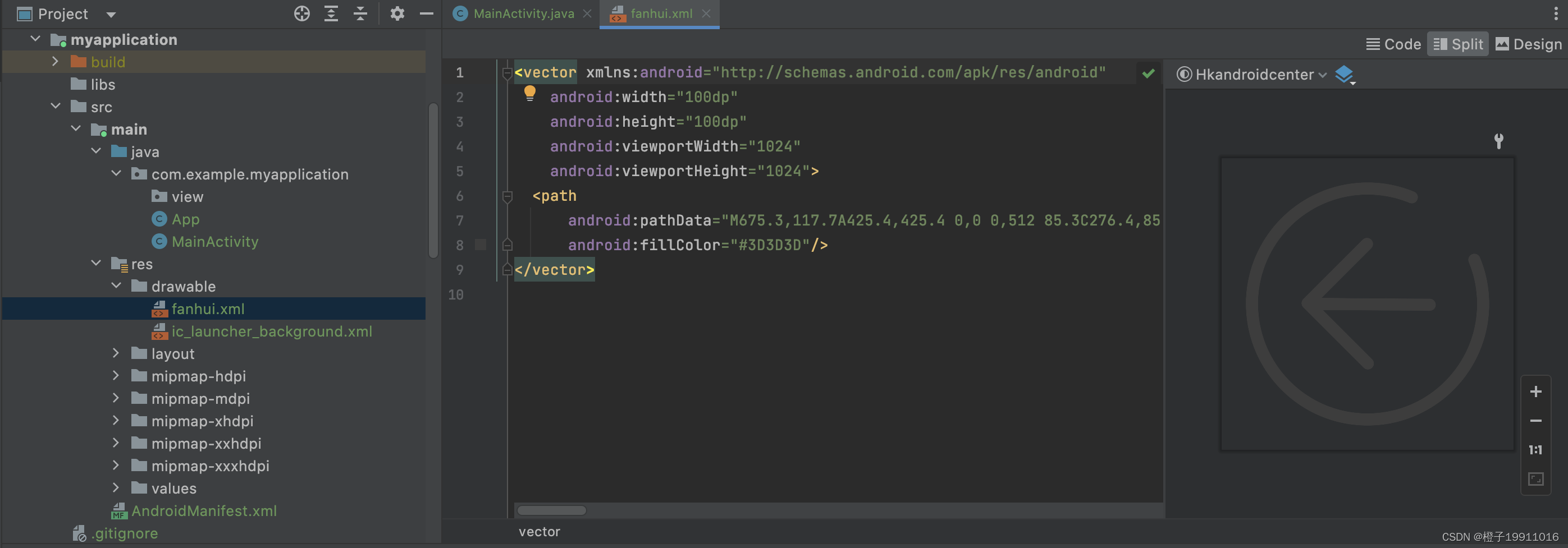
Task: Zoom out the vector preview
Action: pos(1535,420)
